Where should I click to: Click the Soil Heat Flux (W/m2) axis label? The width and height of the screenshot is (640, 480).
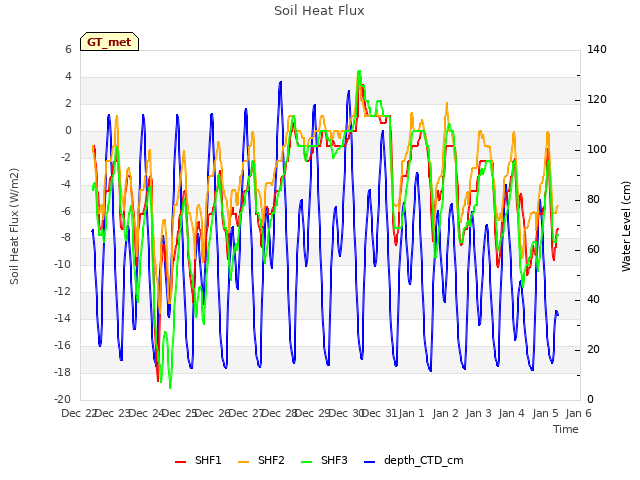click(x=14, y=227)
